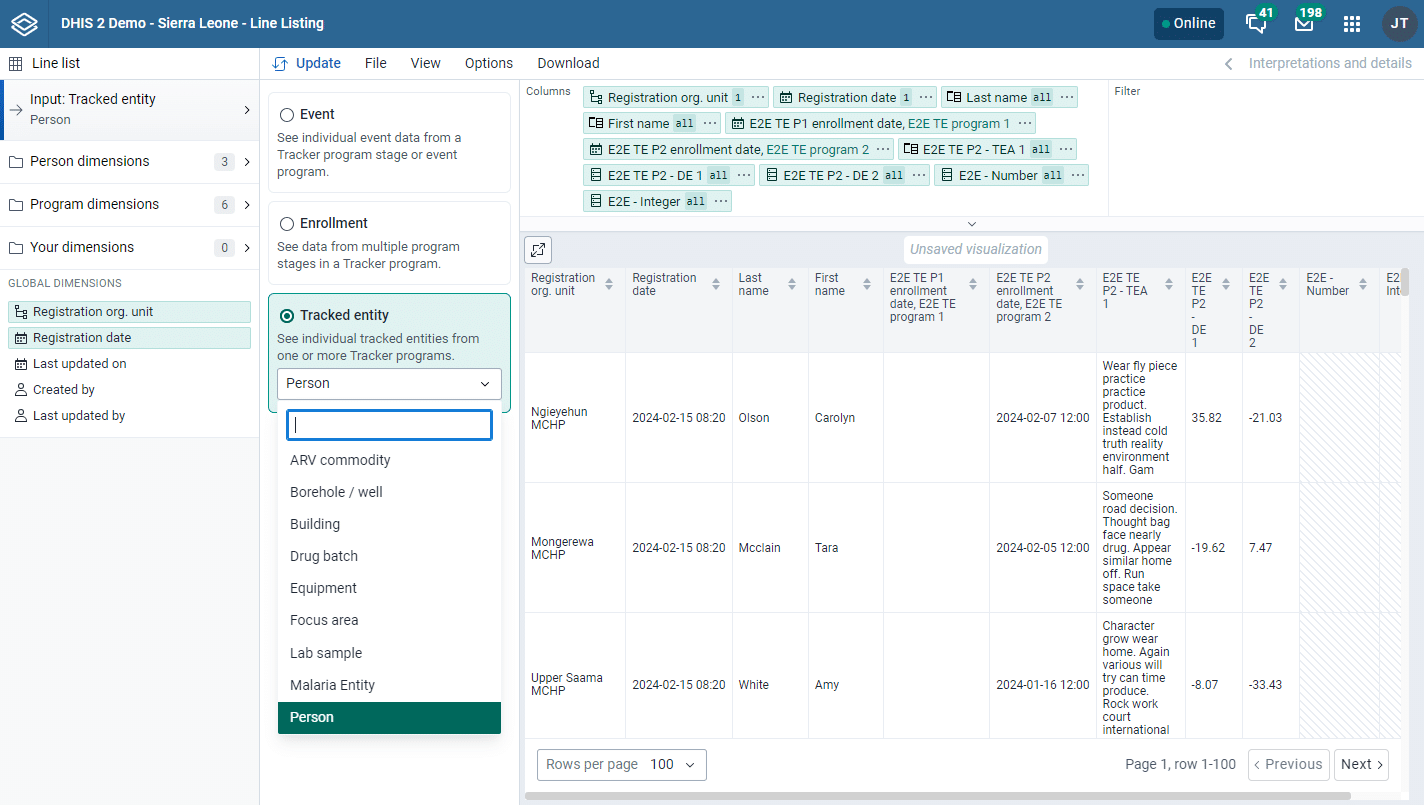The image size is (1424, 805).
Task: Open the messages icon with 41 badge
Action: 1258,23
